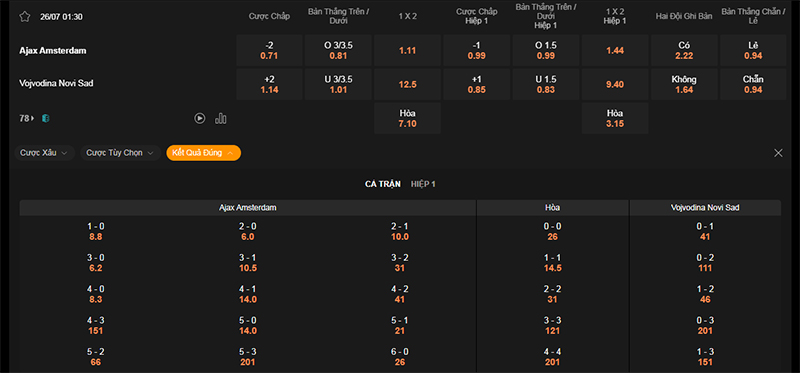Select Over 3/3.5 odds 0.81

pyautogui.click(x=338, y=51)
